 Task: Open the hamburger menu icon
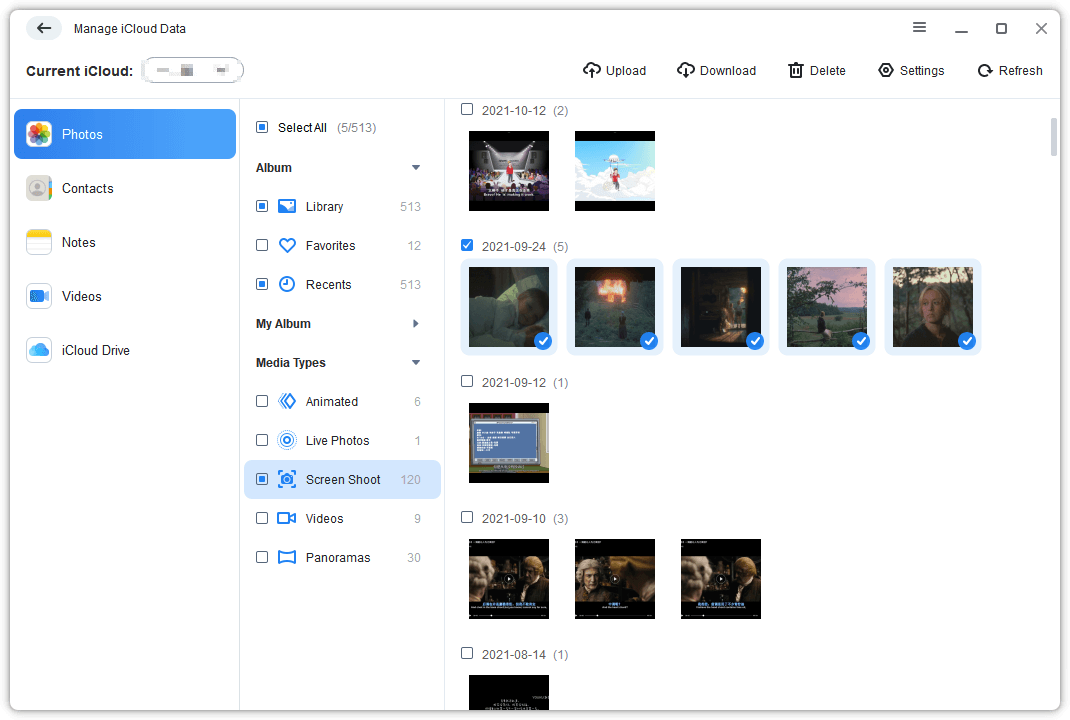click(x=920, y=28)
